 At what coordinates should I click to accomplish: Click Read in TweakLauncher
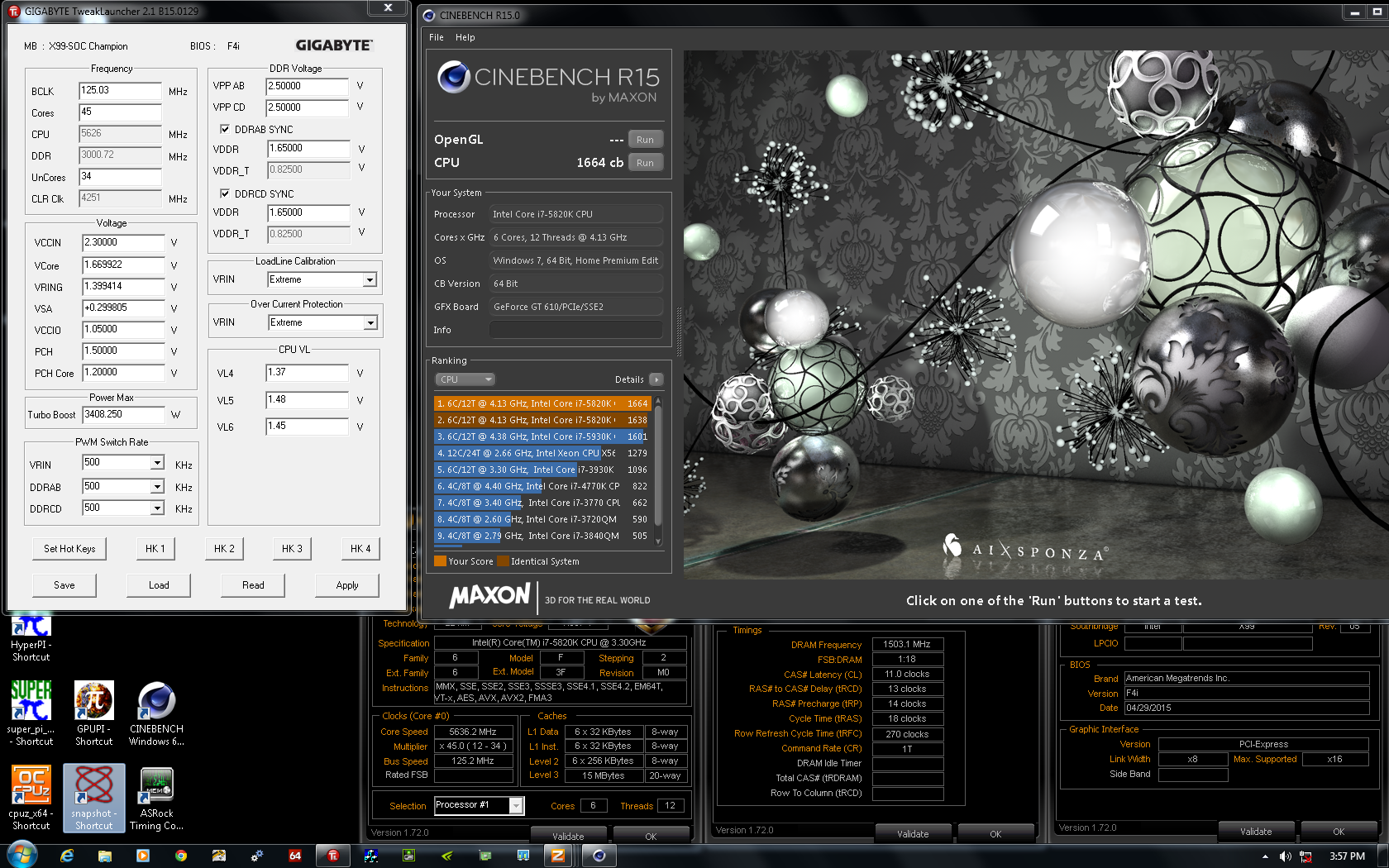(253, 585)
